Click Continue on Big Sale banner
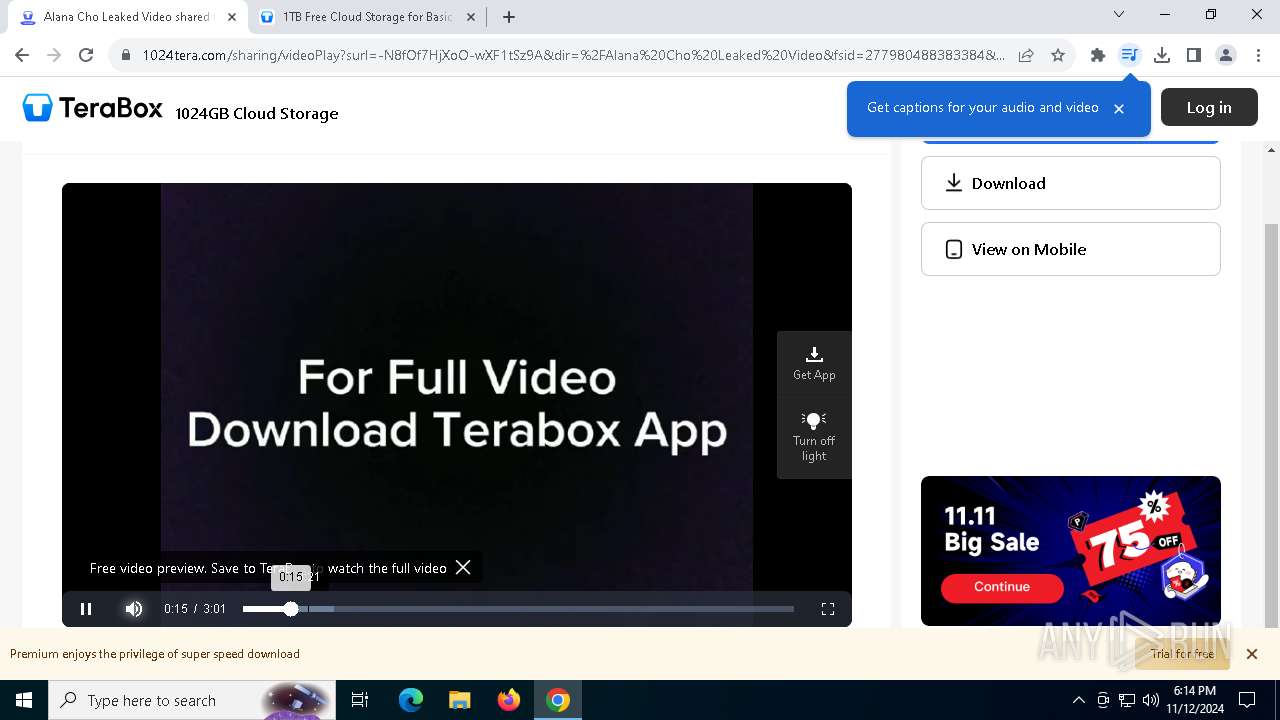This screenshot has width=1280, height=720. pos(1002,587)
